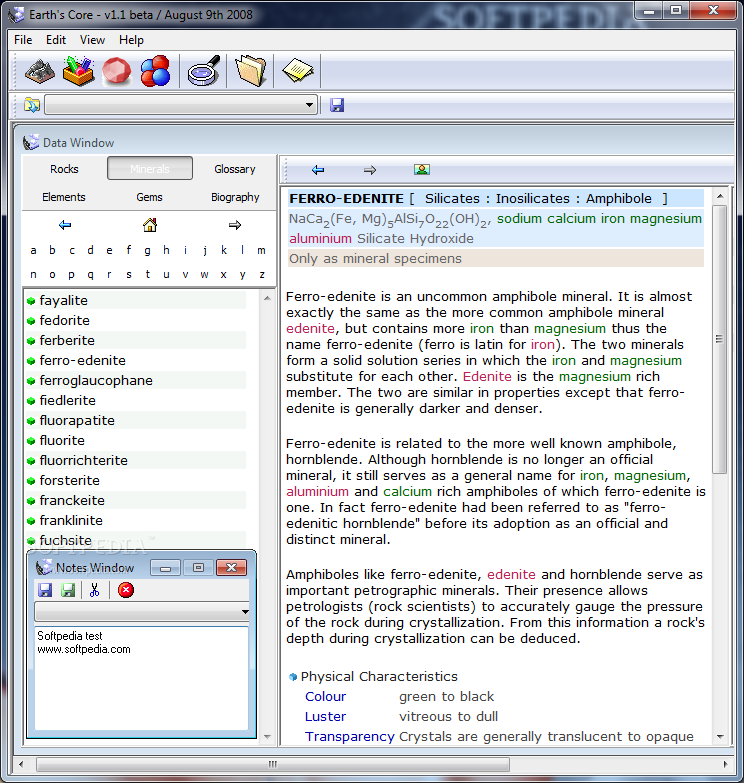Click the Luster property link

(326, 716)
